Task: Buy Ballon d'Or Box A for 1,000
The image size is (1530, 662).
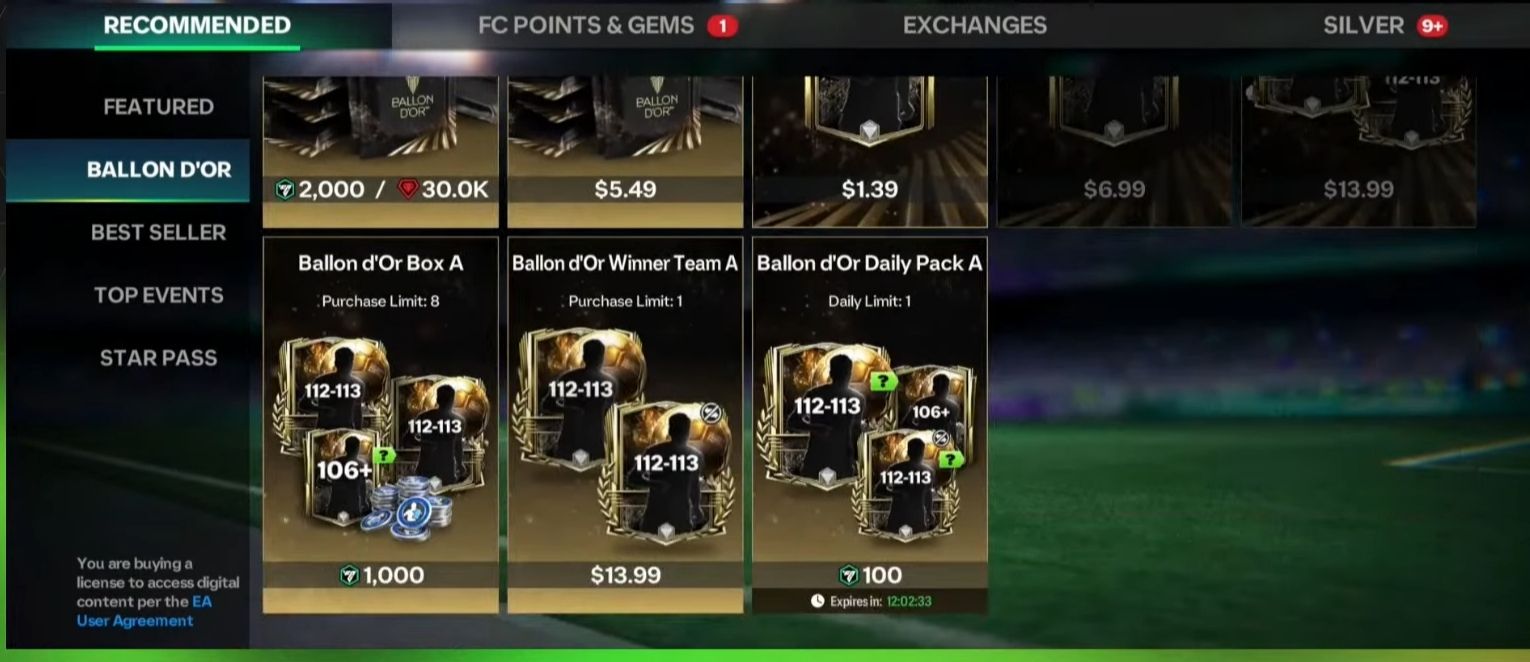Action: tap(381, 575)
